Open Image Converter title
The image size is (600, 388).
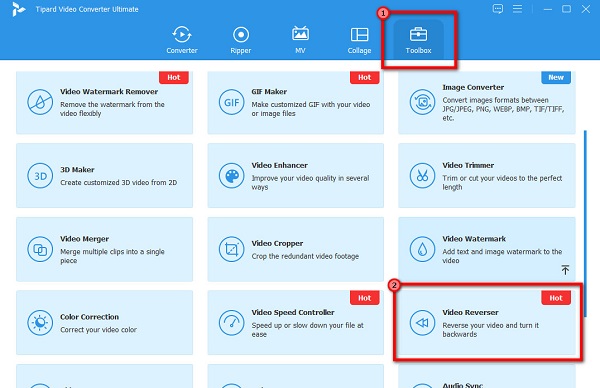[x=473, y=87]
